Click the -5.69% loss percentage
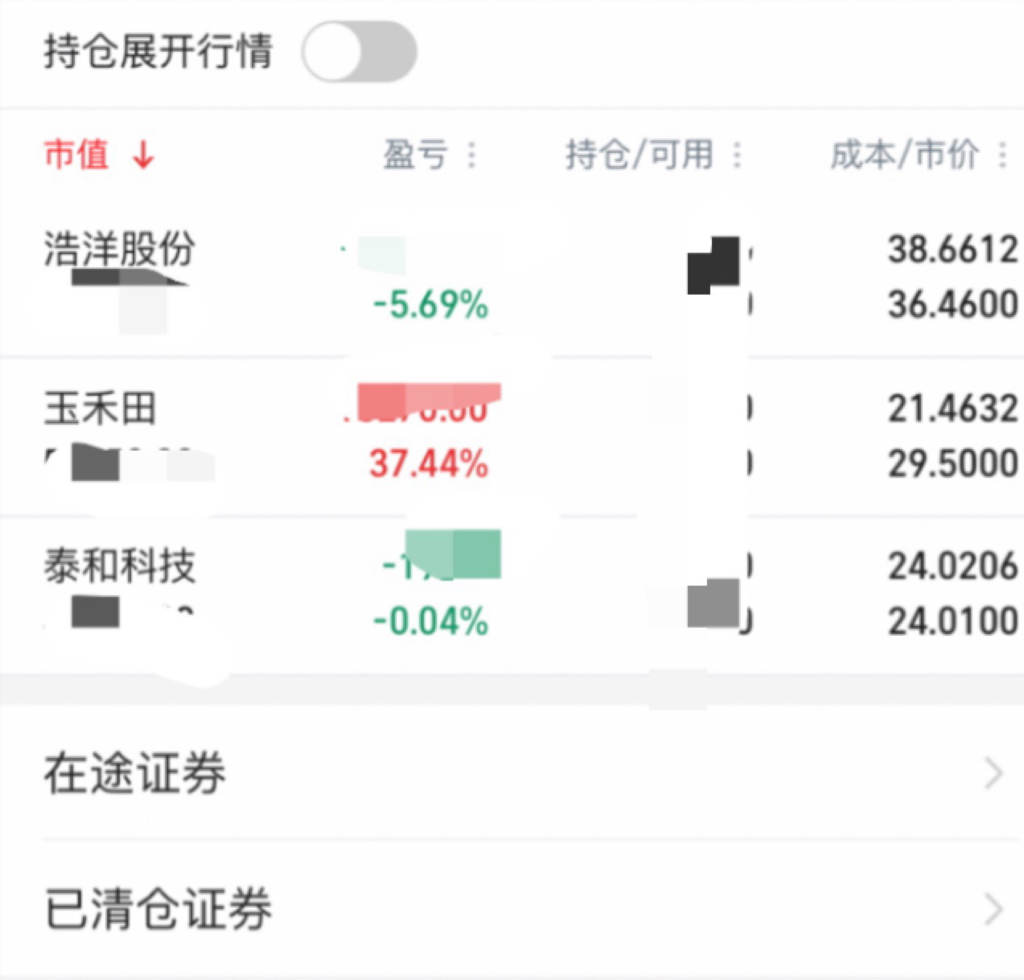1024x980 pixels. (430, 305)
